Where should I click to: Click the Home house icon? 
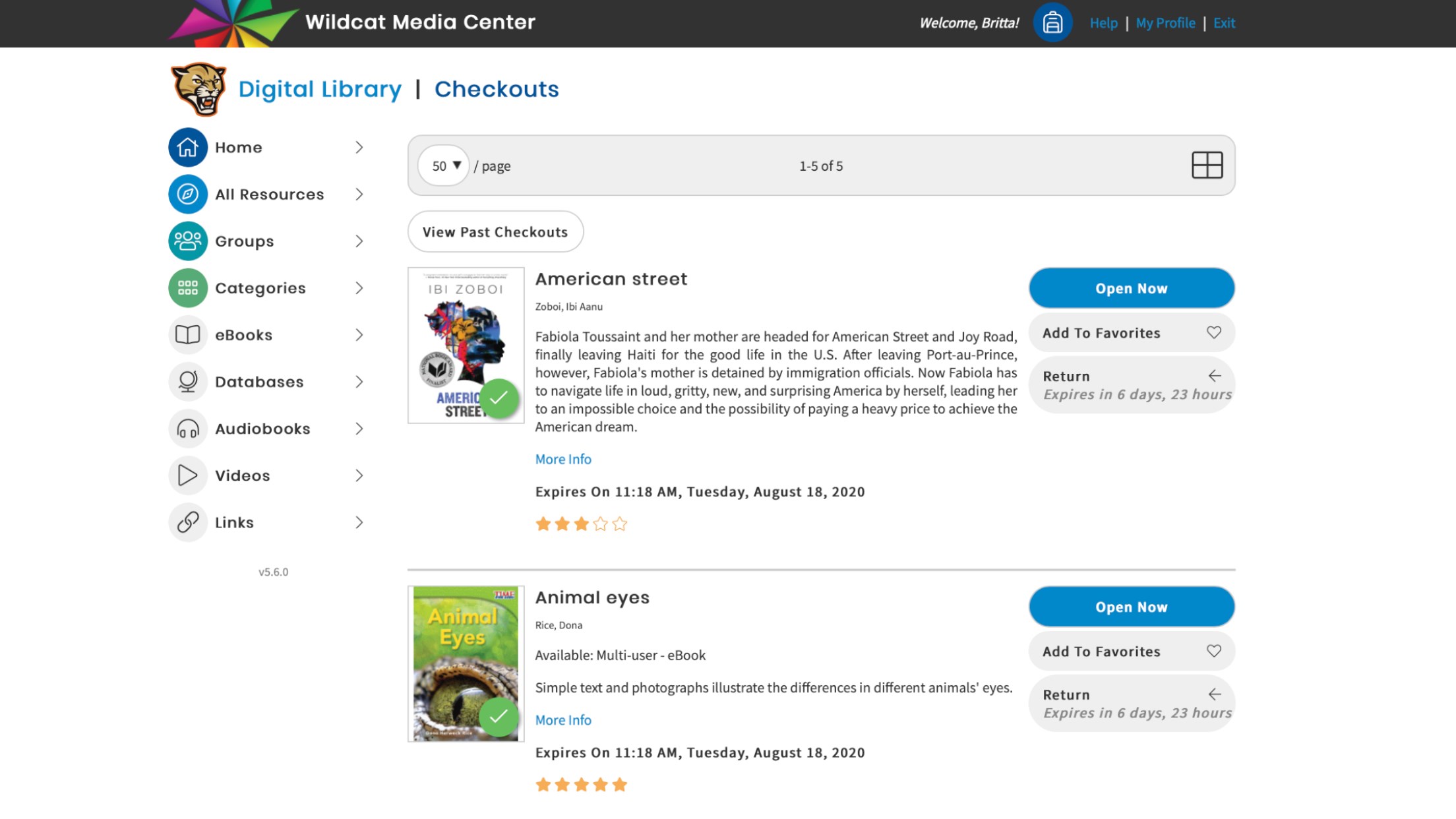(x=188, y=147)
